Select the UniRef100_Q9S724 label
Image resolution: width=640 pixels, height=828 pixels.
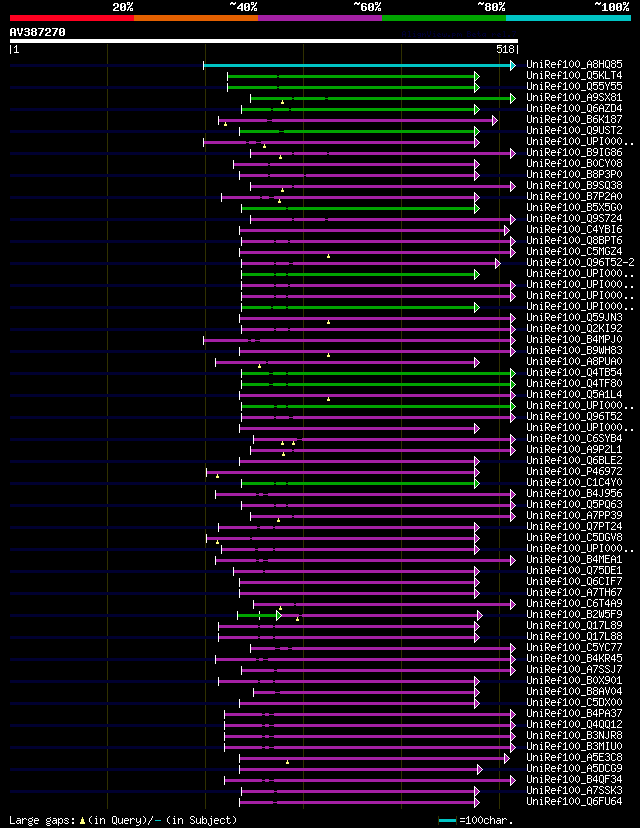click(575, 218)
